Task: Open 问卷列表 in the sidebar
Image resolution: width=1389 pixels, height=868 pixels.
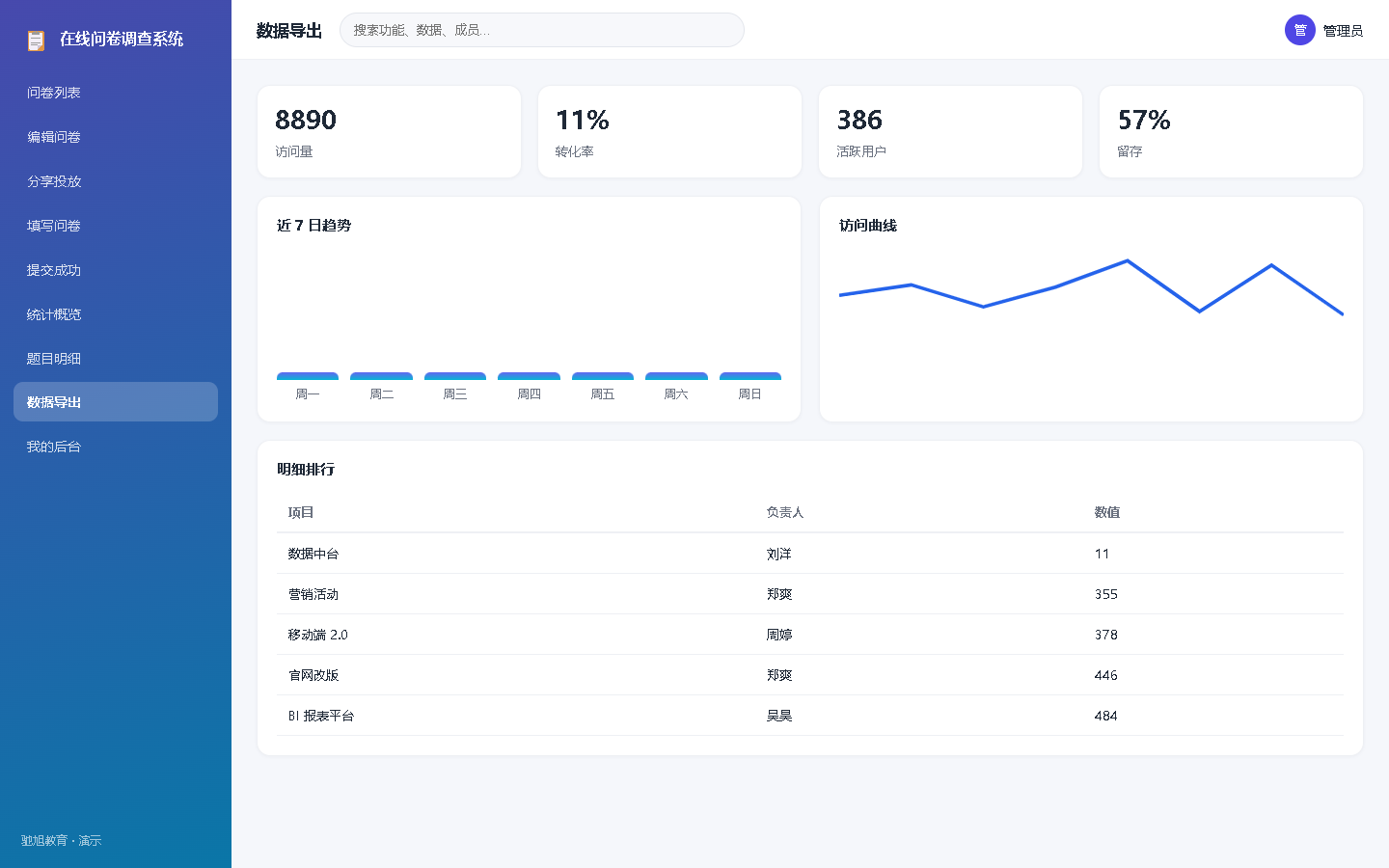Action: click(116, 93)
